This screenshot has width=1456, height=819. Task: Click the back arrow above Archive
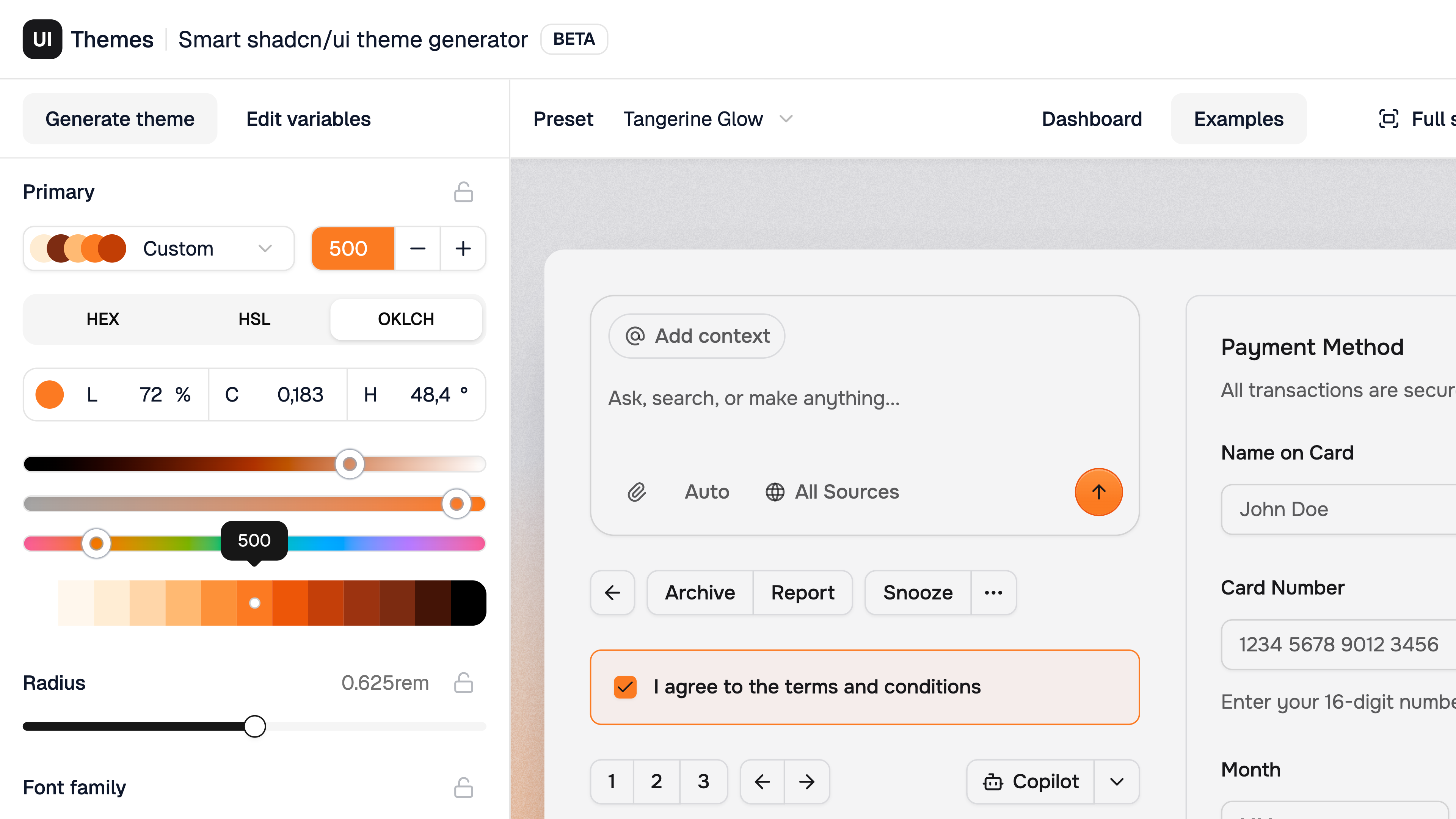pyautogui.click(x=613, y=592)
